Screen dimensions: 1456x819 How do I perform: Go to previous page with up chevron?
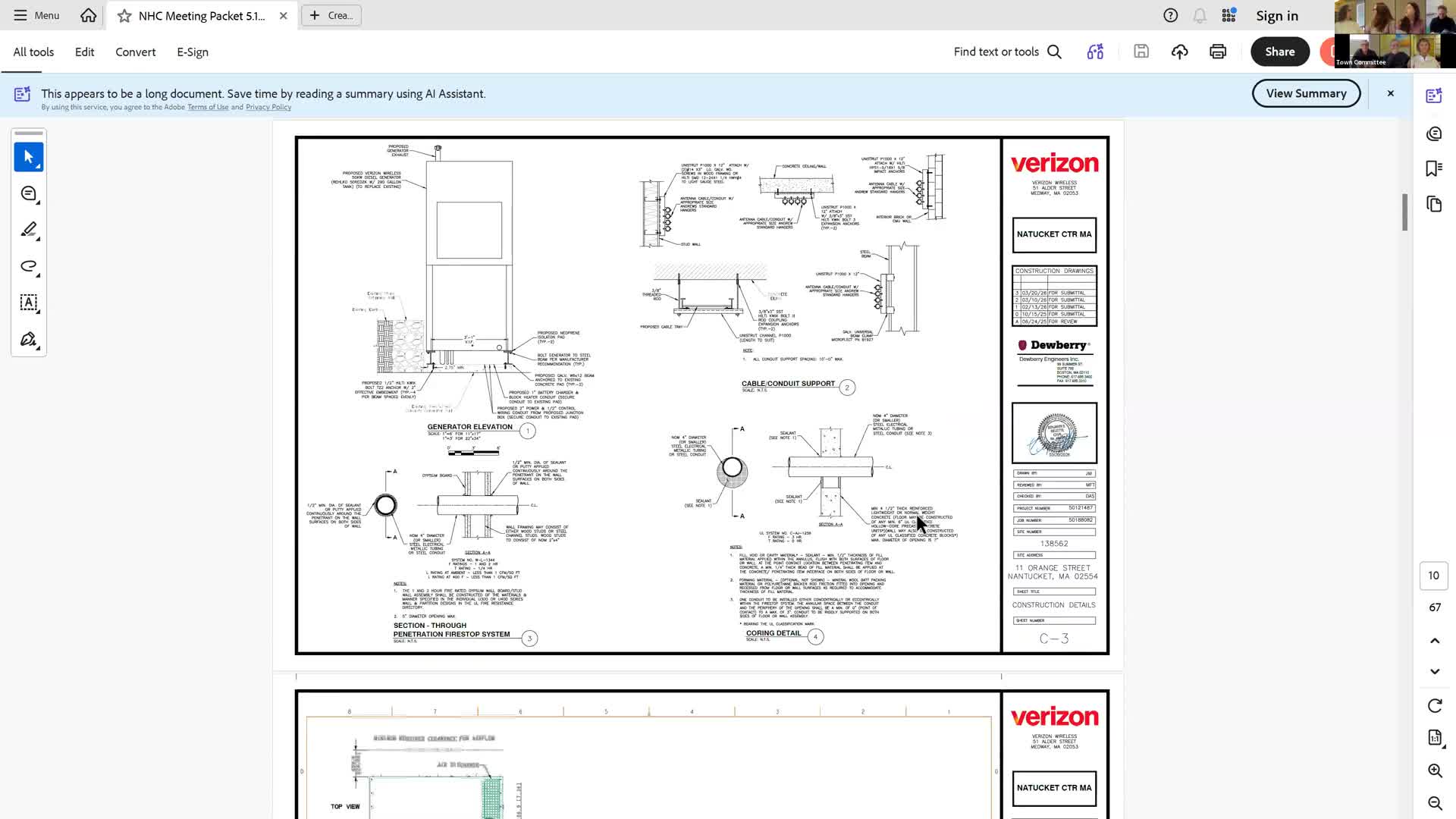tap(1435, 641)
